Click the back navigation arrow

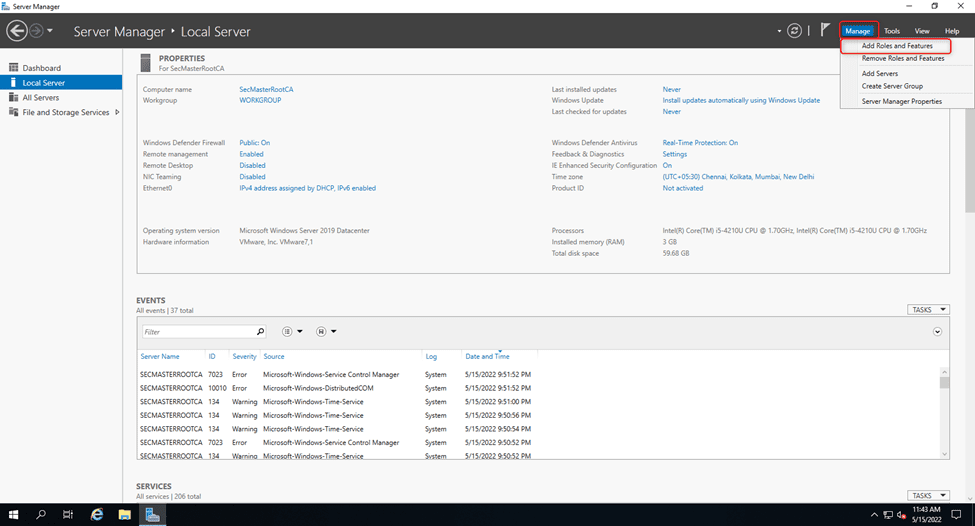pyautogui.click(x=17, y=30)
